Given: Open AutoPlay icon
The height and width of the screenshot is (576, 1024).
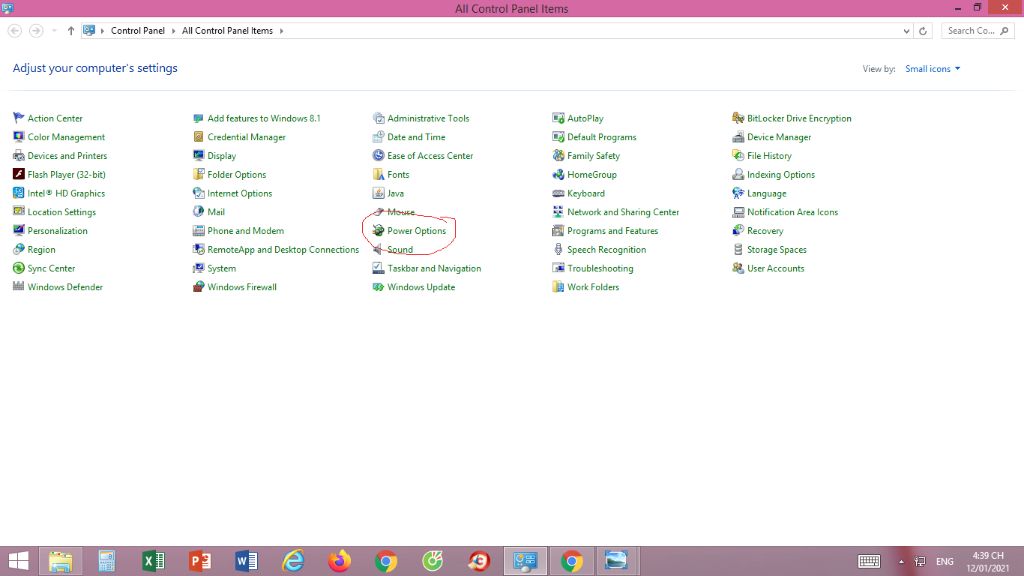Looking at the screenshot, I should (558, 118).
